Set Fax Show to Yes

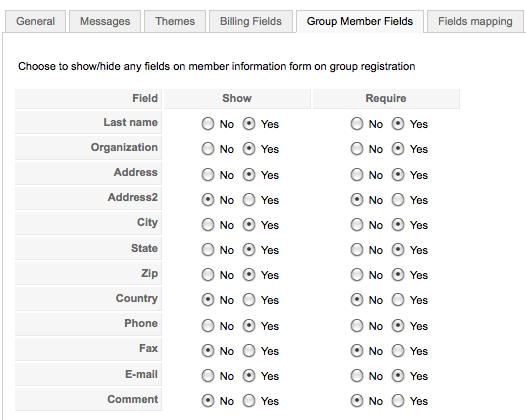[x=249, y=351]
